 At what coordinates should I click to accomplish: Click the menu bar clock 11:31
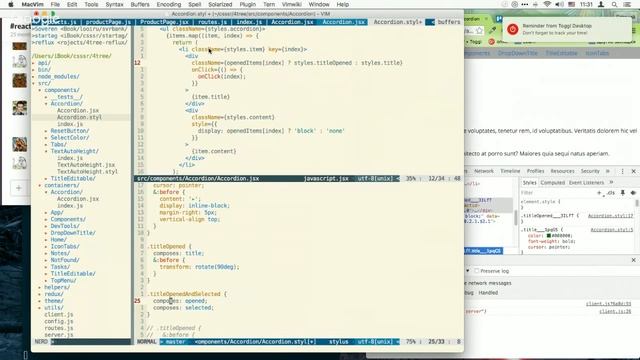[586, 4]
